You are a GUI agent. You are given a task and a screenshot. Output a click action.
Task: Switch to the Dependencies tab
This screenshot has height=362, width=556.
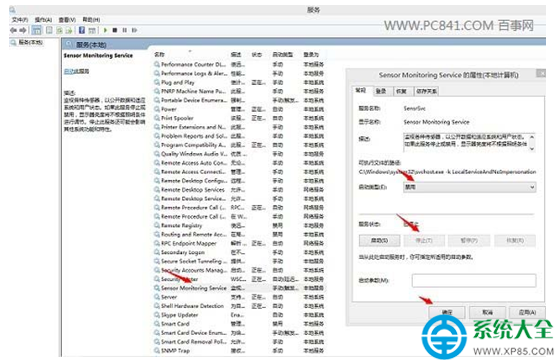click(427, 91)
